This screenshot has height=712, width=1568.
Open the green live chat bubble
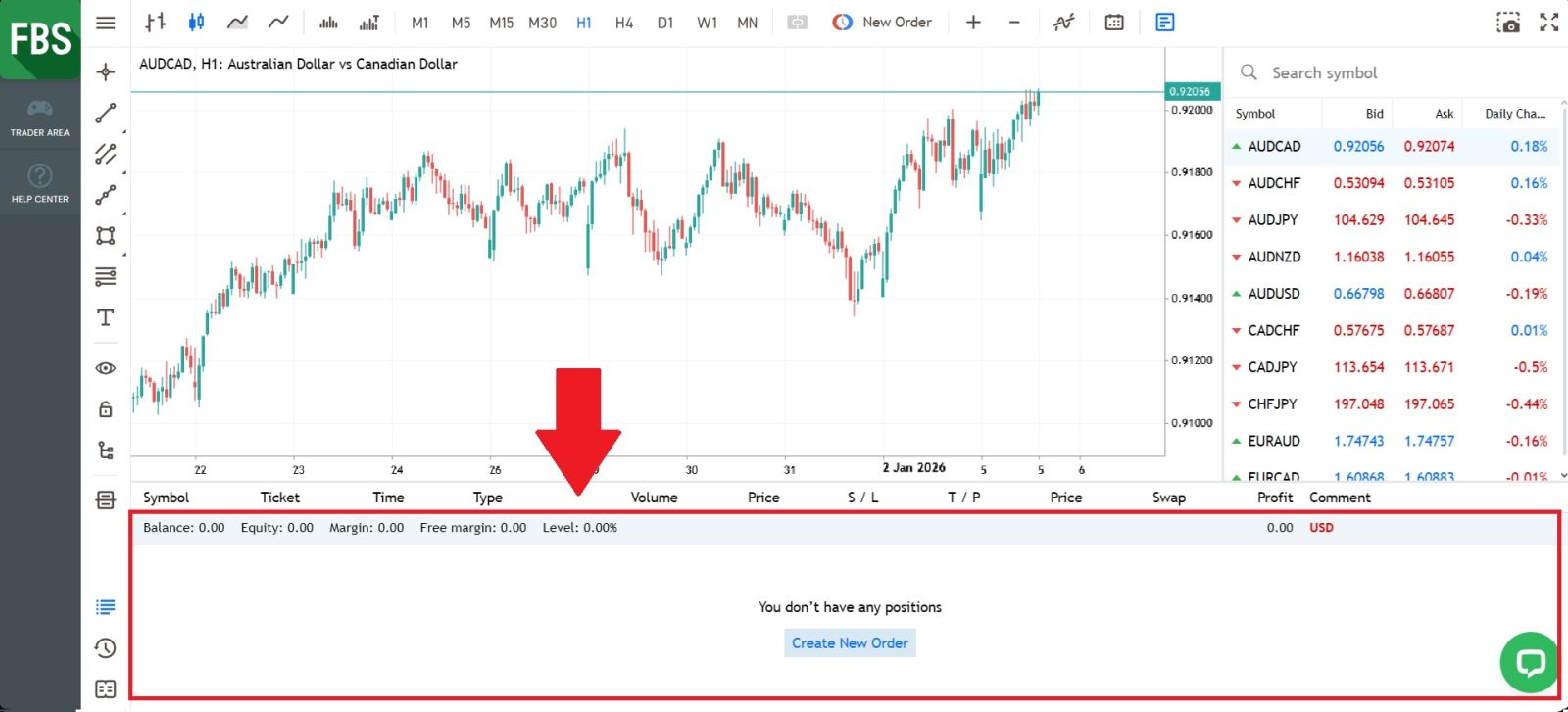1529,662
